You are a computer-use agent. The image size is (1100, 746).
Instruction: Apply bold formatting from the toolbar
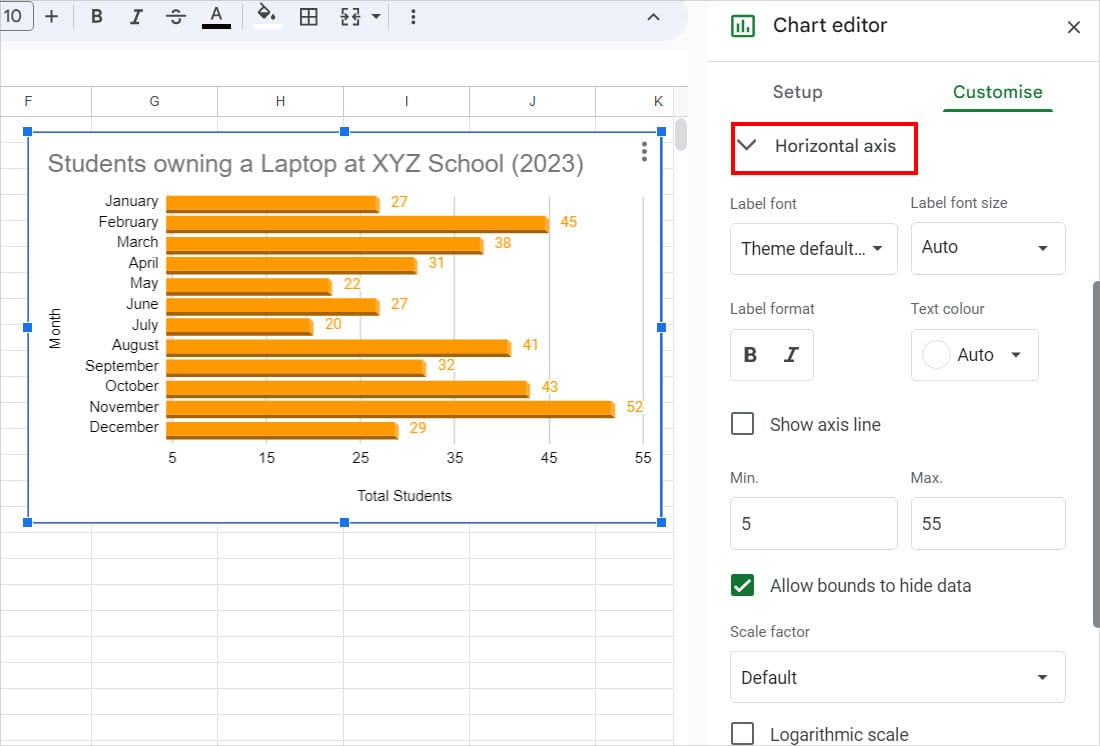click(96, 17)
